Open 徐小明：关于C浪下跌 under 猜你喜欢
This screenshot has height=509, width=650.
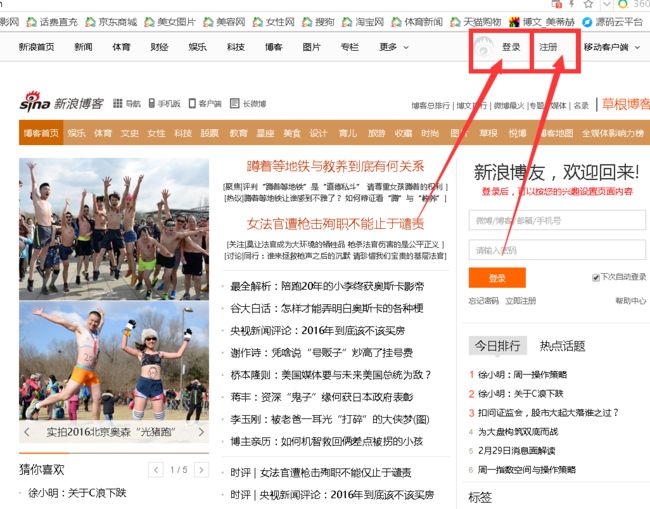click(77, 493)
